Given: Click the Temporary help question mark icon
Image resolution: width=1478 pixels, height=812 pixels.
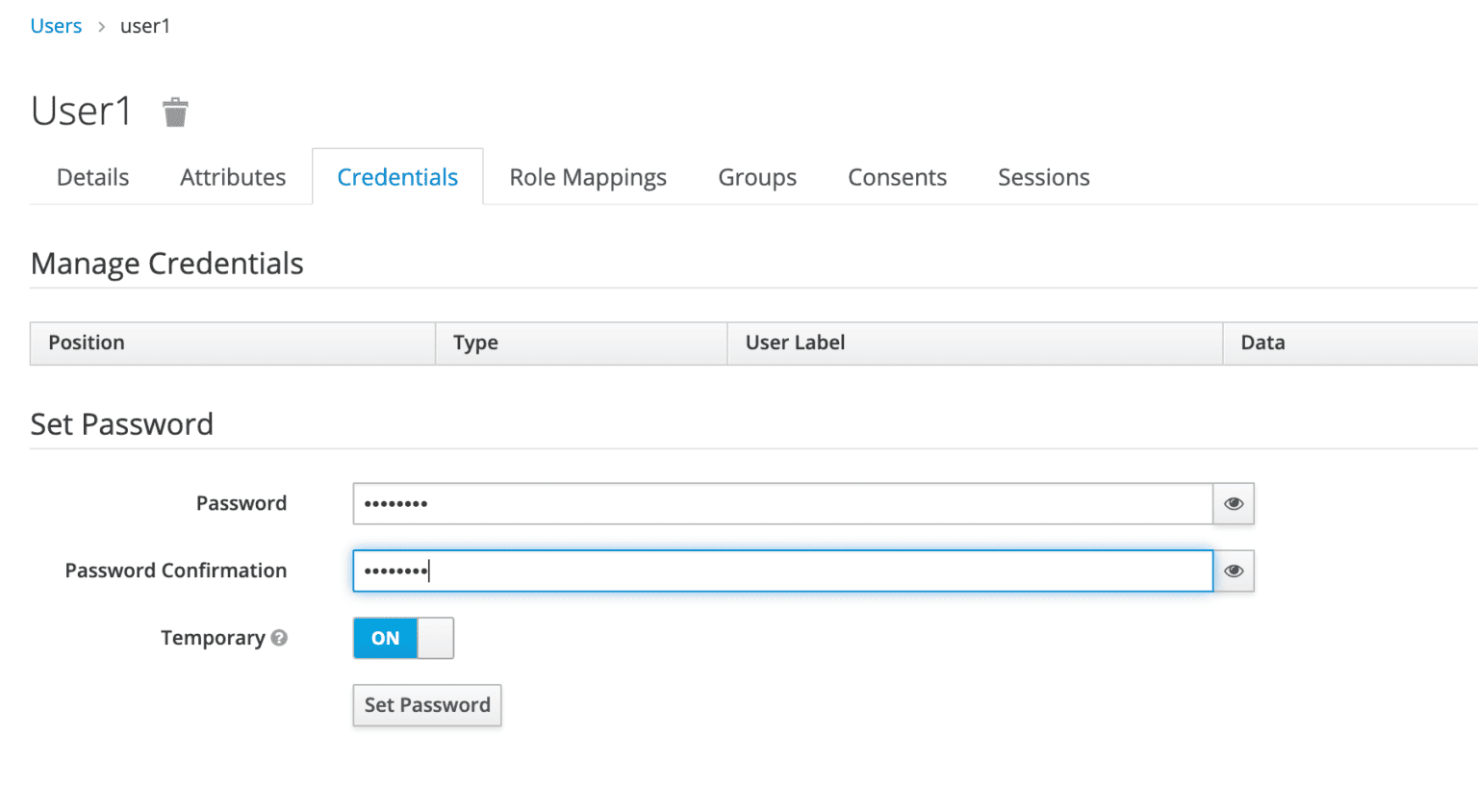Looking at the screenshot, I should coord(279,638).
